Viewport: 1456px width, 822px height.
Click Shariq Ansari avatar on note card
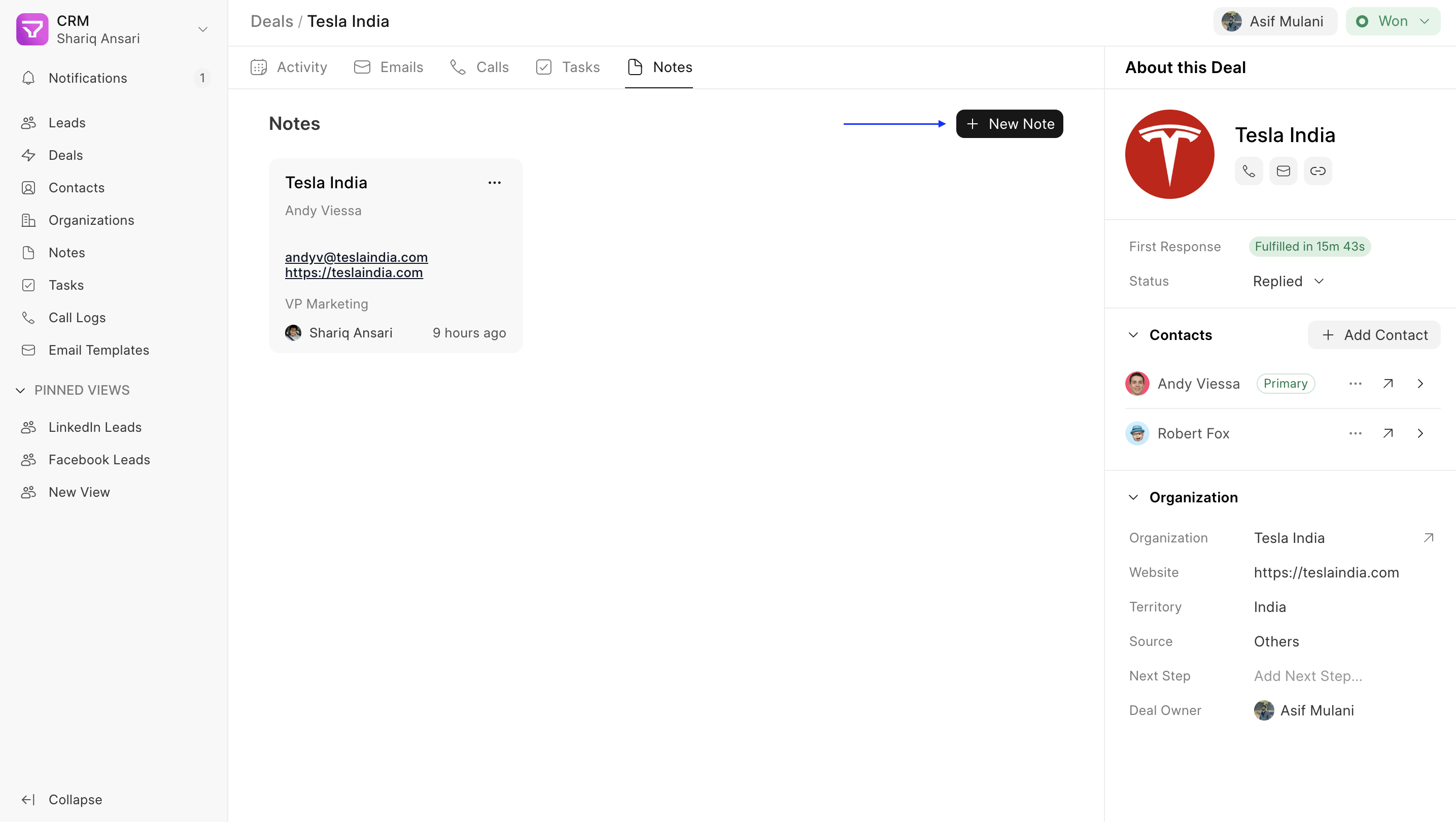coord(293,333)
